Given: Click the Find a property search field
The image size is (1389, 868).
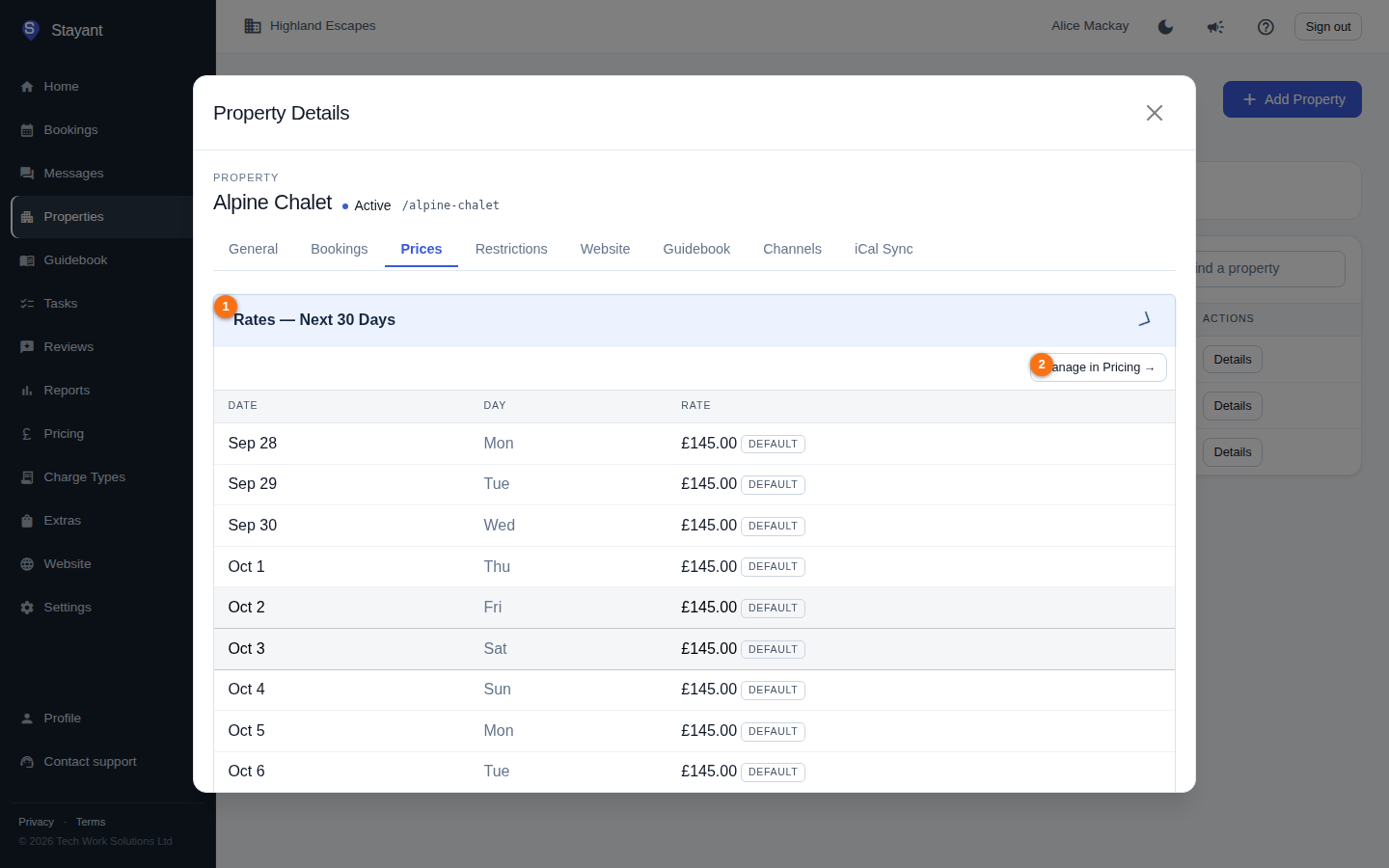Looking at the screenshot, I should click(1269, 269).
